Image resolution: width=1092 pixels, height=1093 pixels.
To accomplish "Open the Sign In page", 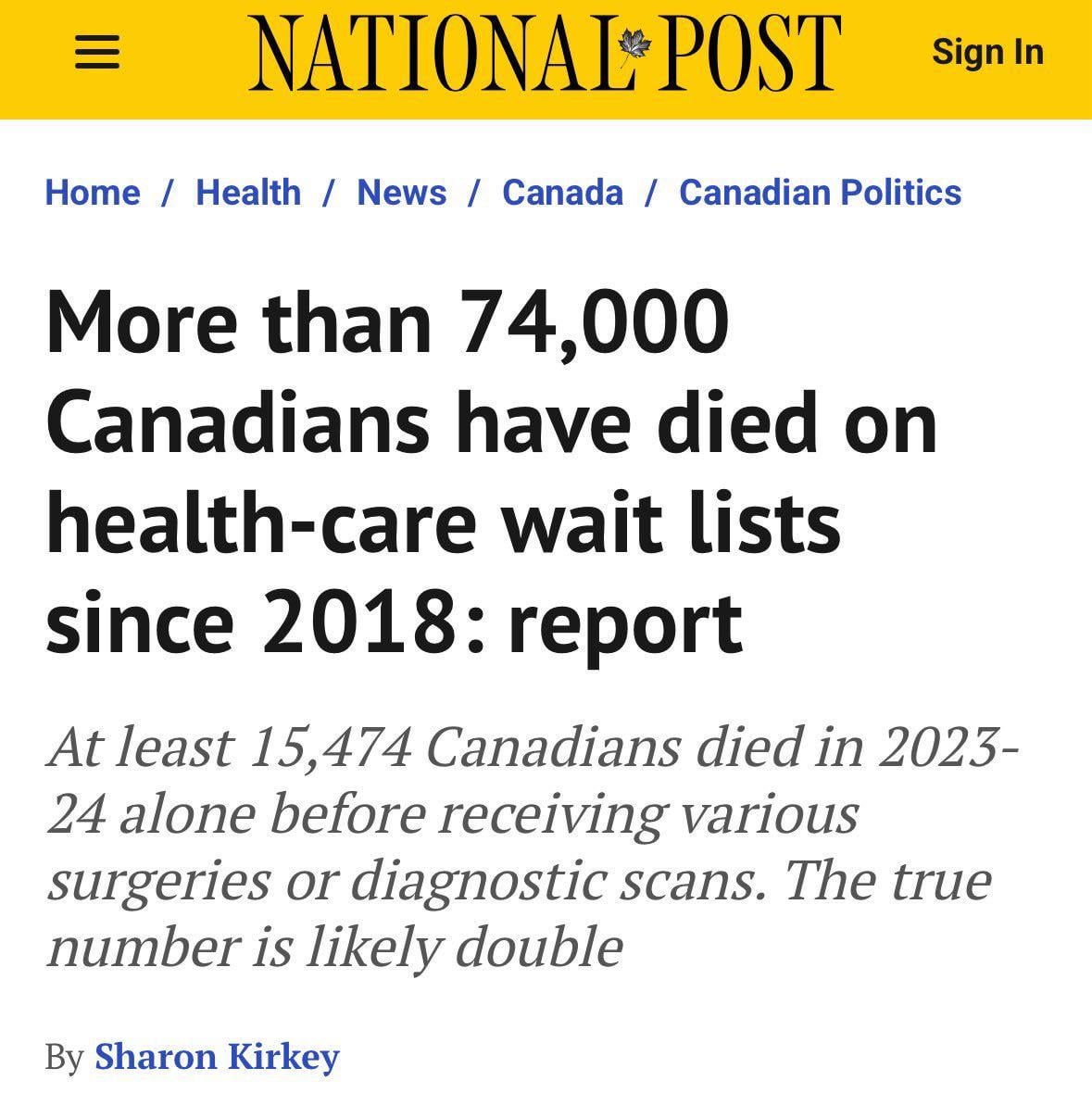I will [987, 52].
